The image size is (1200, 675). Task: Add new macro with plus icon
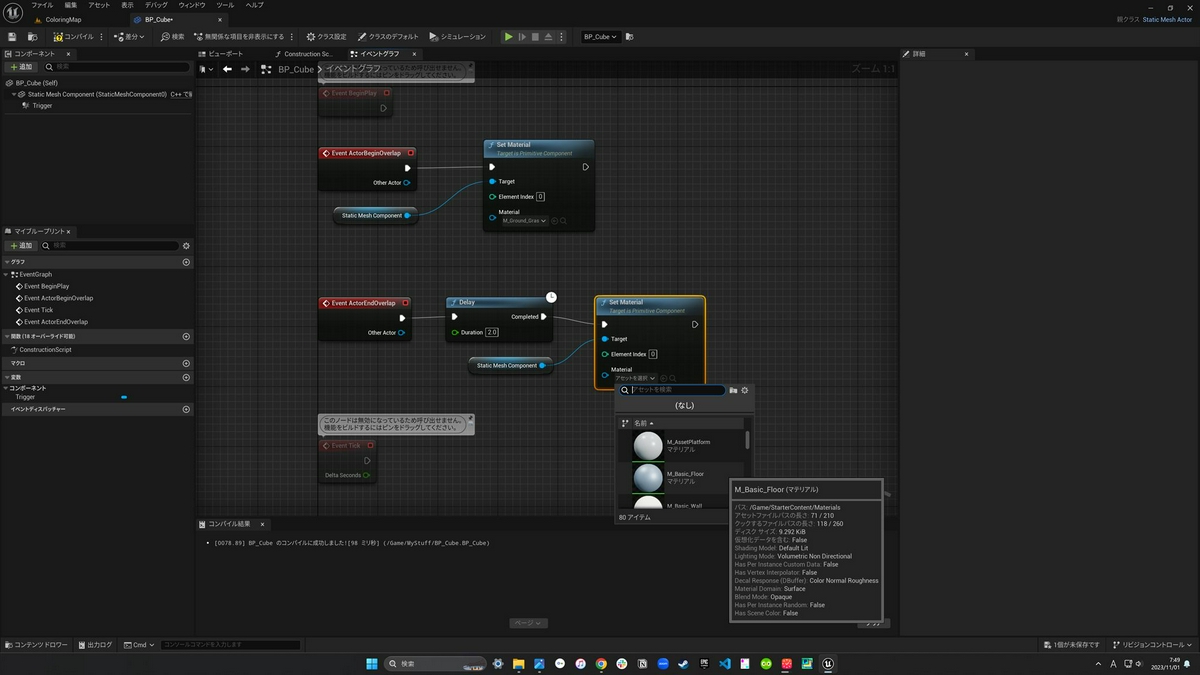pos(186,363)
